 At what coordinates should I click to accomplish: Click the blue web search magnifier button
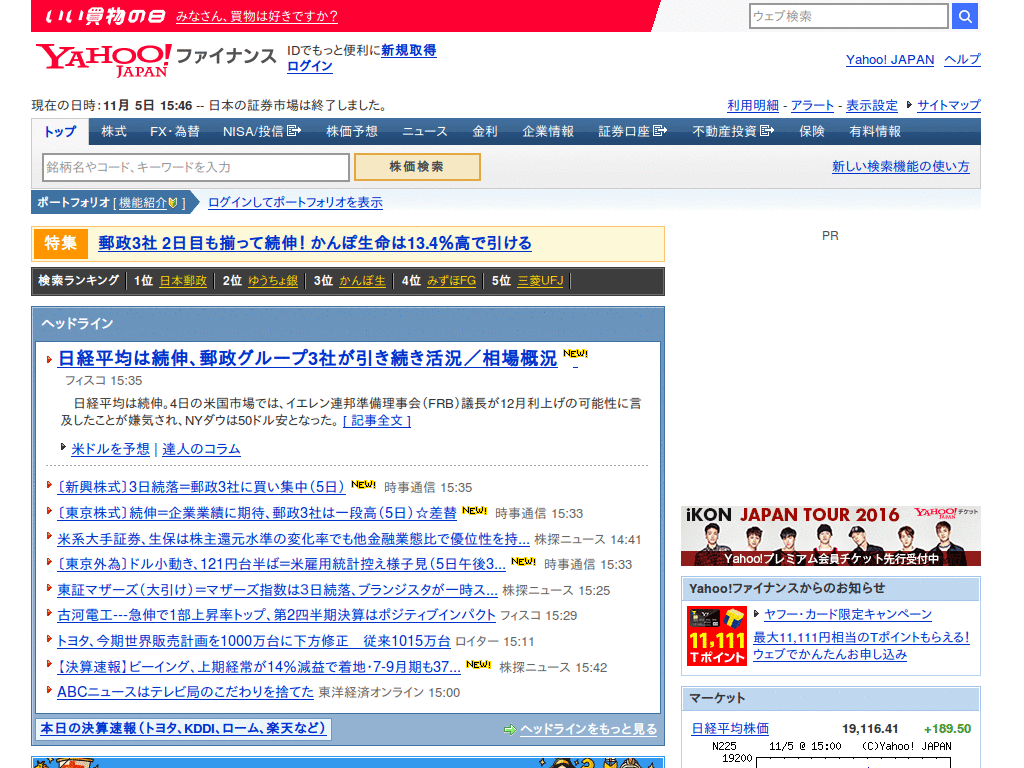tap(965, 16)
